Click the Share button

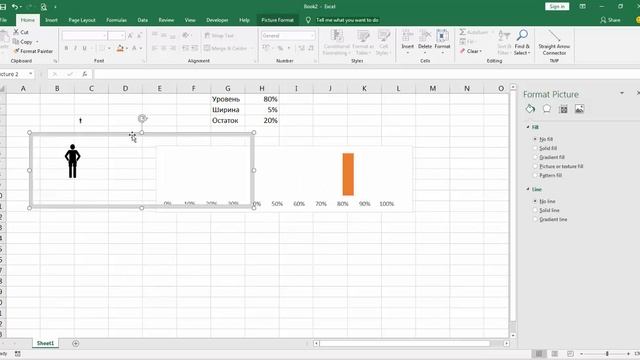click(610, 20)
